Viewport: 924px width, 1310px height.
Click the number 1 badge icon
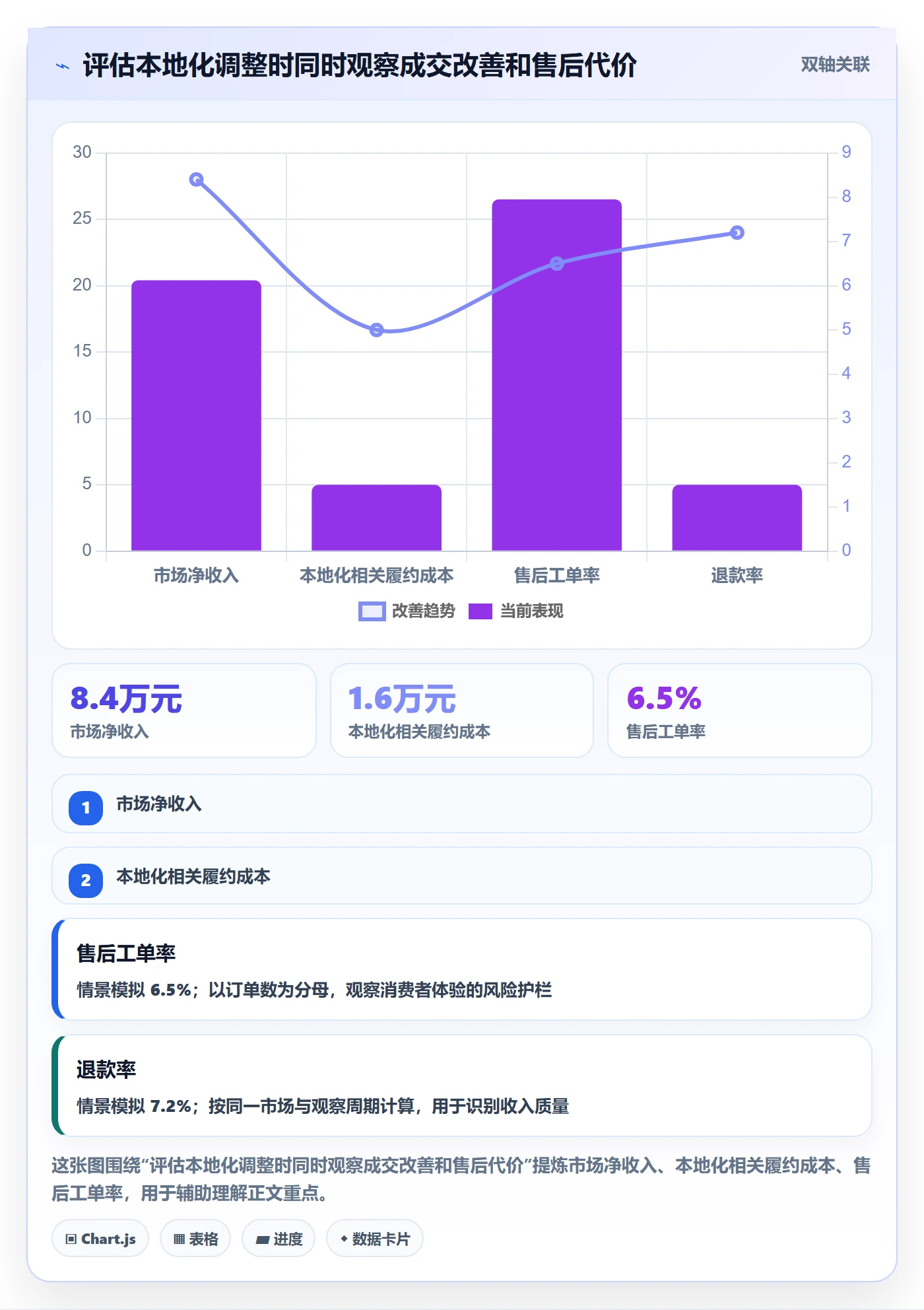tap(86, 808)
